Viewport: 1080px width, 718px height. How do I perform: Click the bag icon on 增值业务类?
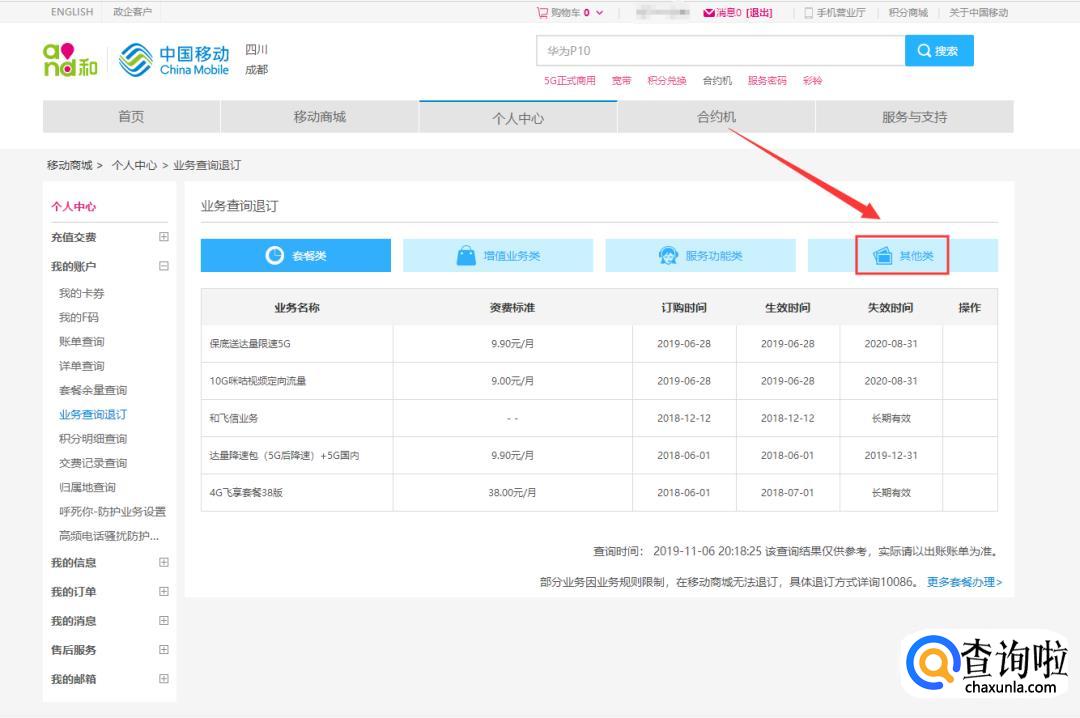pos(466,256)
